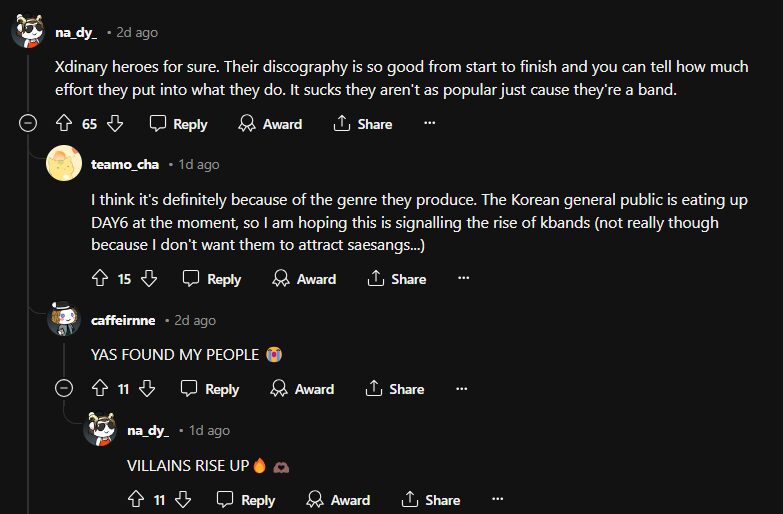Click na_dy_'s avatar on top comment
The width and height of the screenshot is (783, 514).
pyautogui.click(x=28, y=32)
